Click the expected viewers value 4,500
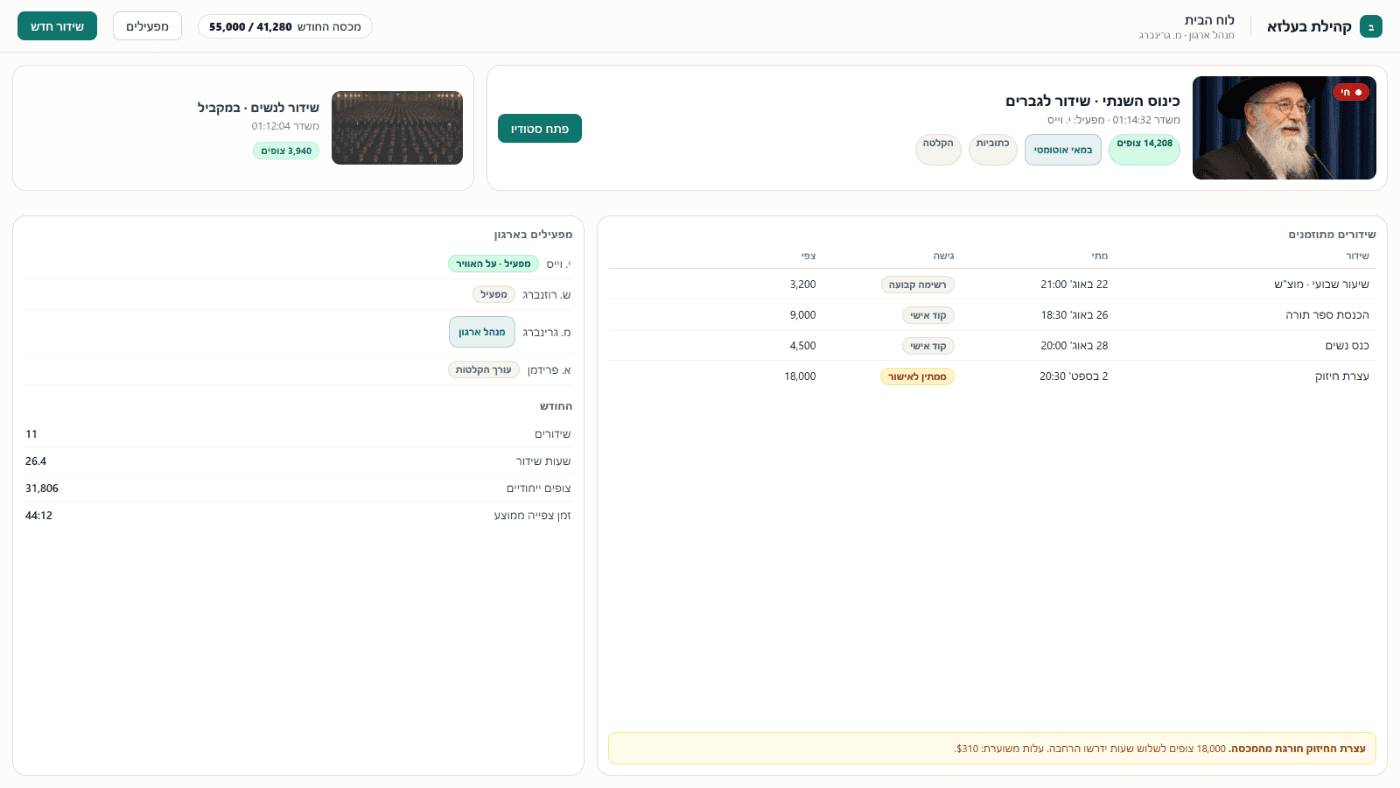 [803, 346]
